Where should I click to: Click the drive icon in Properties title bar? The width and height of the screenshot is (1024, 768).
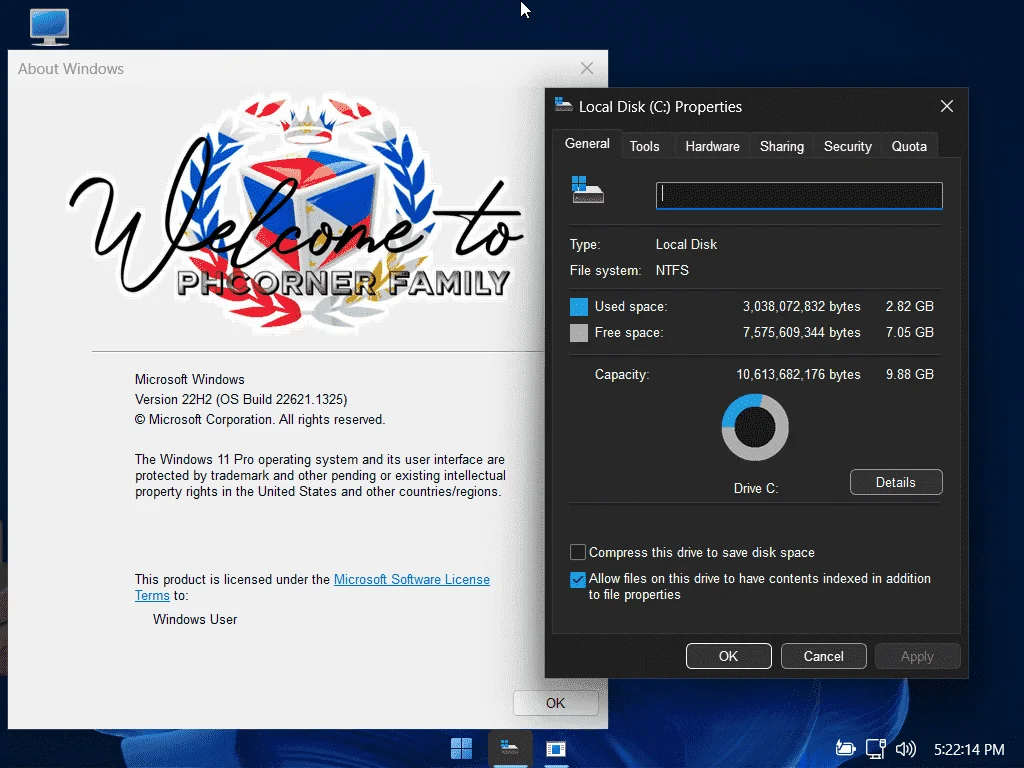tap(563, 105)
